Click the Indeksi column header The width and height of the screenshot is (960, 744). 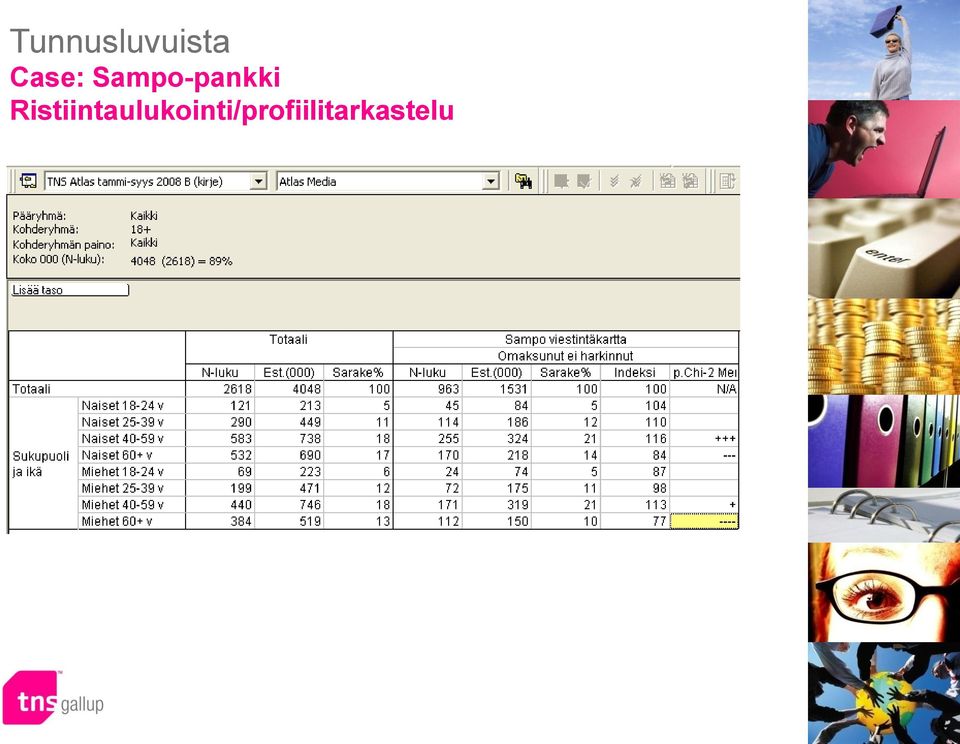coord(635,372)
